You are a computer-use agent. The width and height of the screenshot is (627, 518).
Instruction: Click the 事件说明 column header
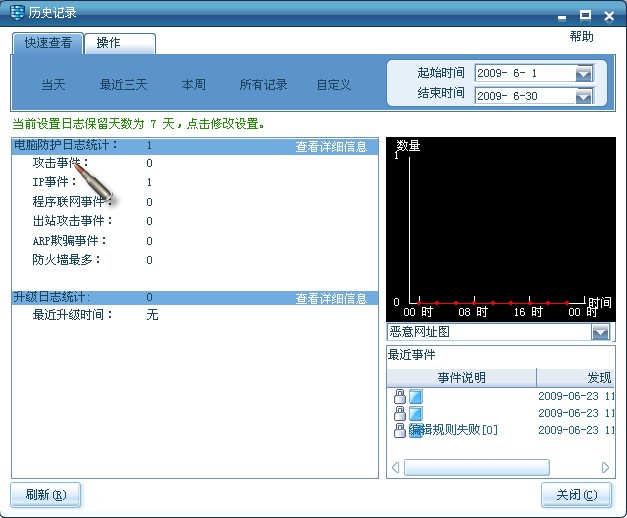point(461,378)
